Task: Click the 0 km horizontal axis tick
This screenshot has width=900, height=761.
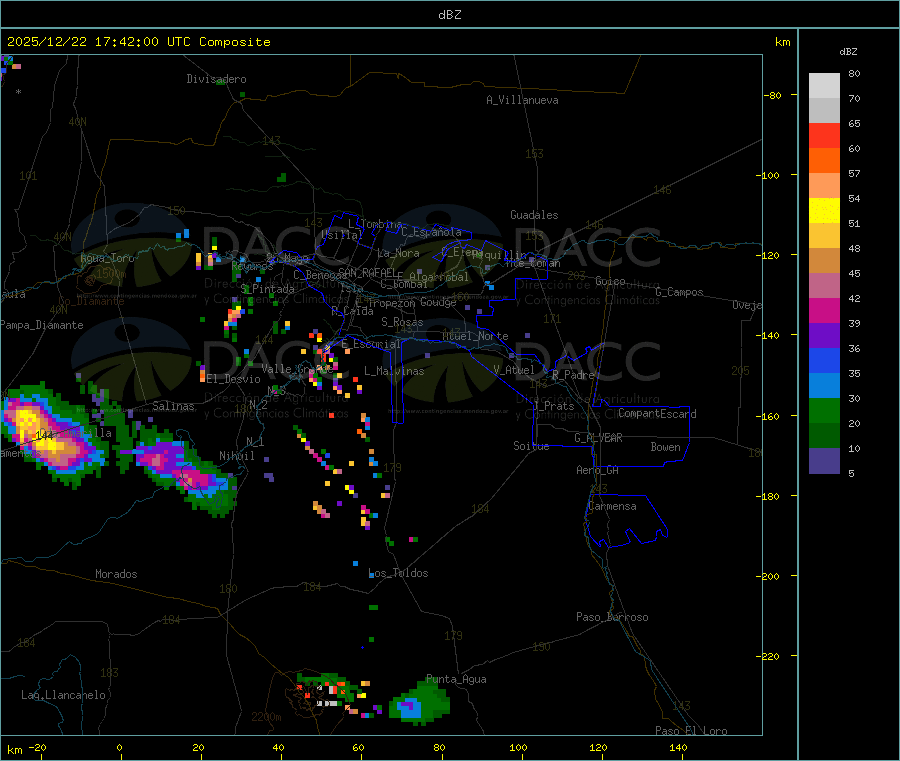Action: click(119, 748)
